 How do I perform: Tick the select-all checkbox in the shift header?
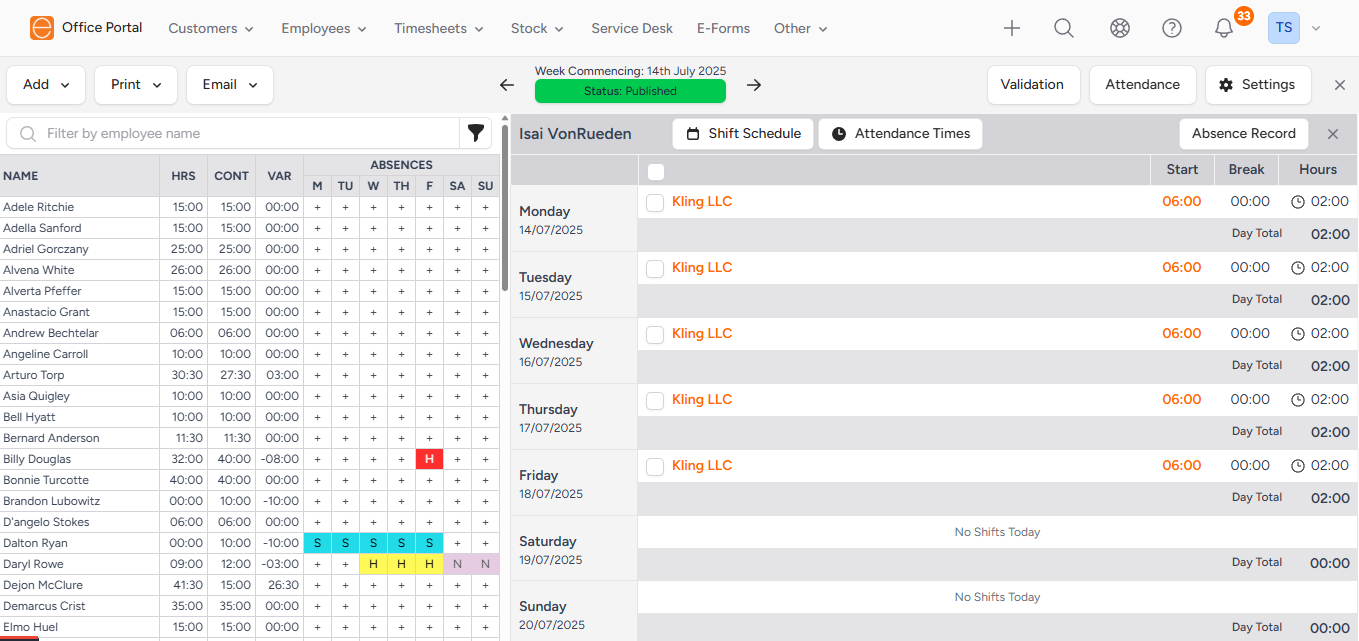click(x=656, y=171)
